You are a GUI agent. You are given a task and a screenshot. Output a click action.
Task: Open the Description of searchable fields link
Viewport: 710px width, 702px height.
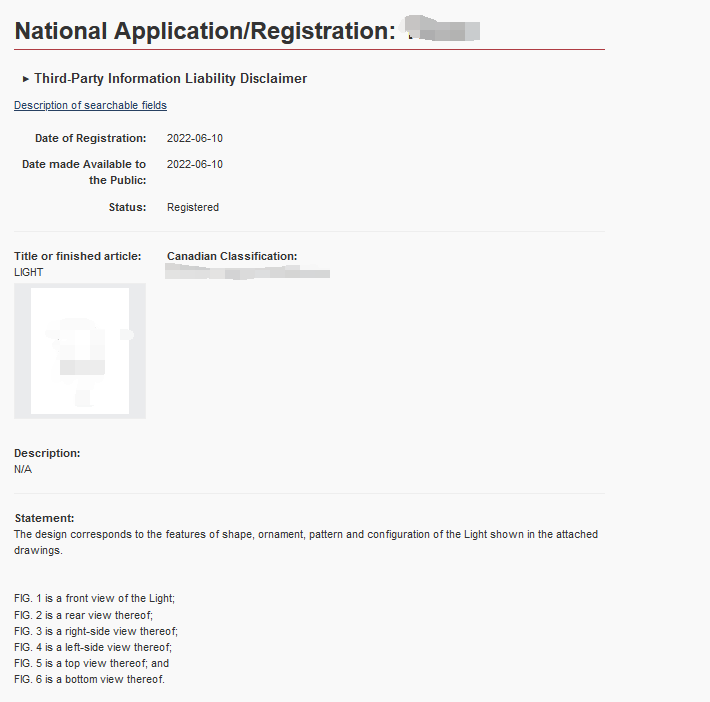pyautogui.click(x=90, y=105)
